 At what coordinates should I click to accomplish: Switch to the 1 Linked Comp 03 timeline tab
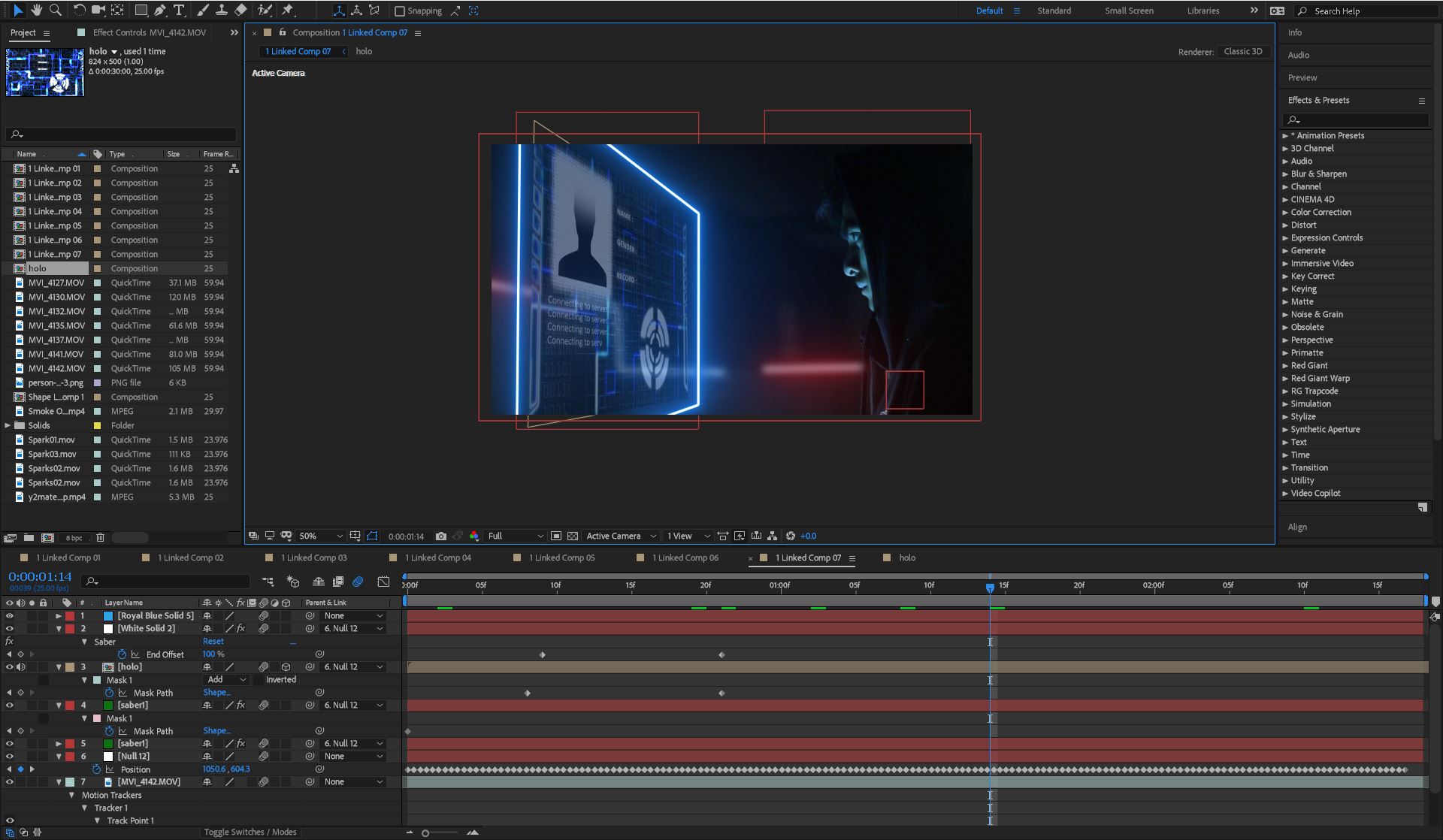coord(313,557)
